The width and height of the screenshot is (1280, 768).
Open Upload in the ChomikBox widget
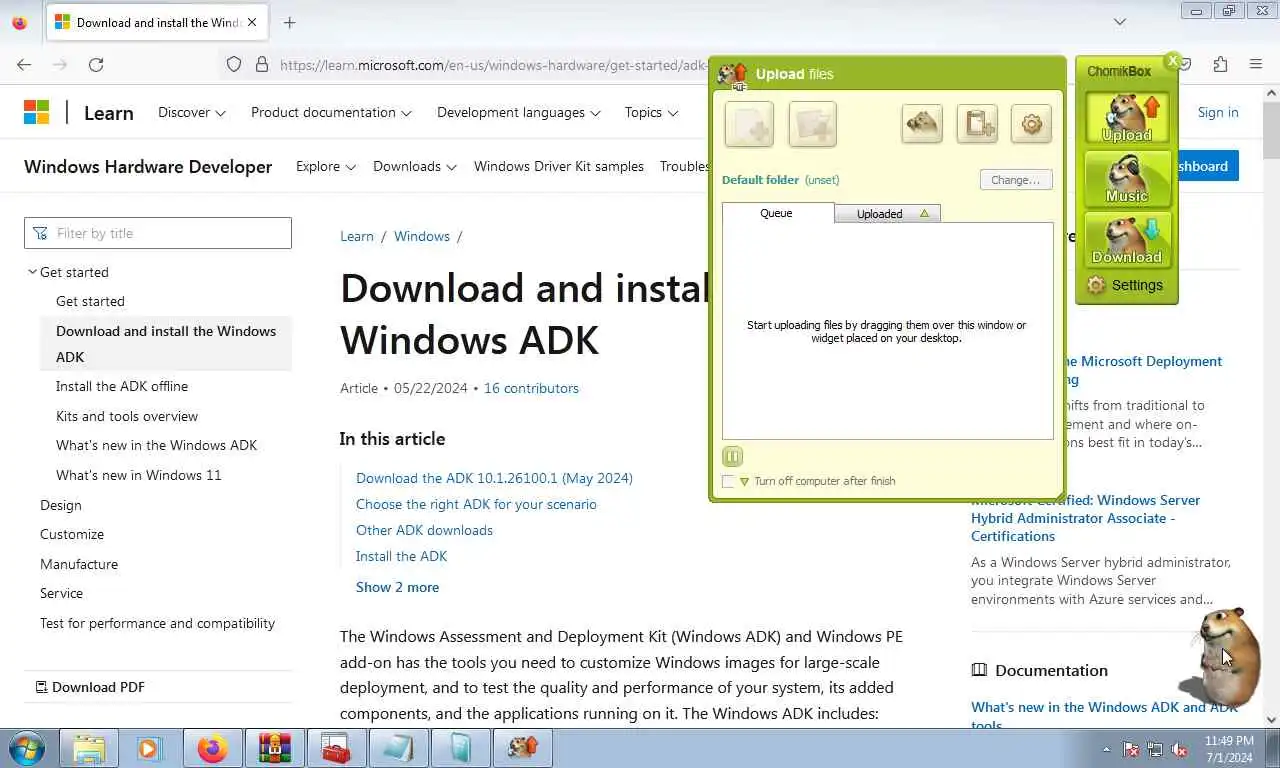click(x=1127, y=118)
